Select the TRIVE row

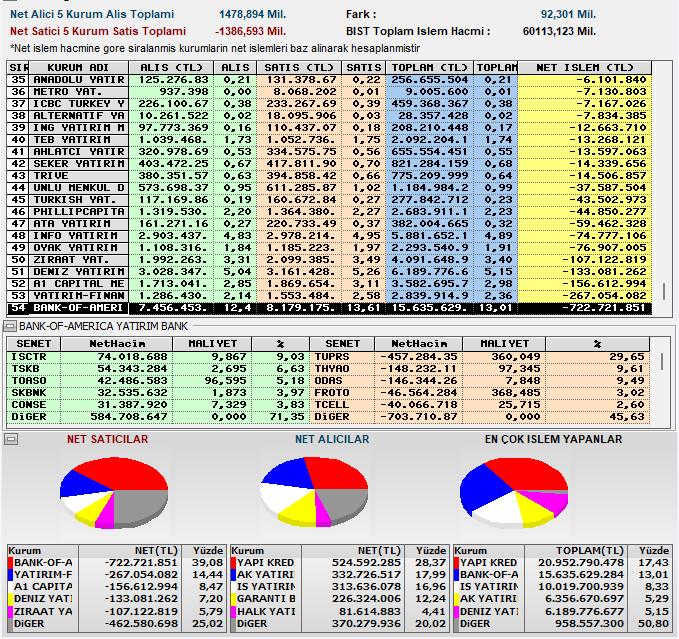click(329, 176)
